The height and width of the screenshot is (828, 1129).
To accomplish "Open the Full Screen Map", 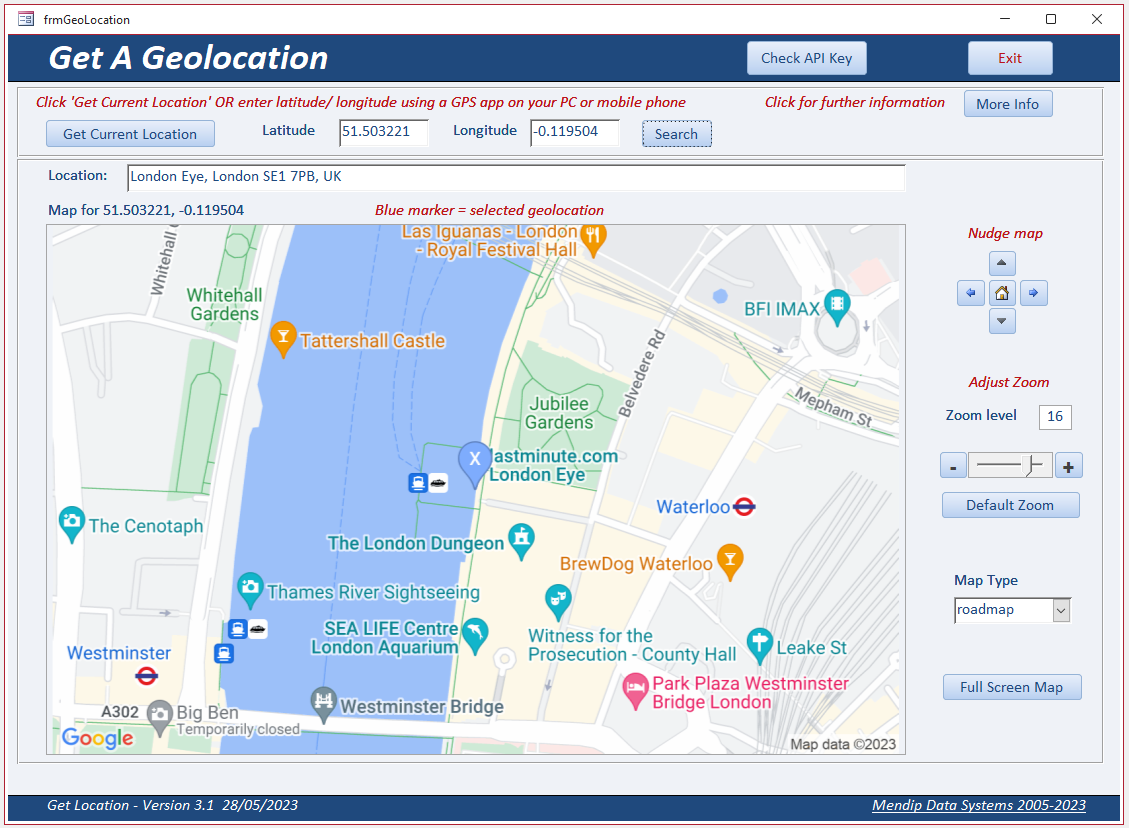I will coord(1012,688).
